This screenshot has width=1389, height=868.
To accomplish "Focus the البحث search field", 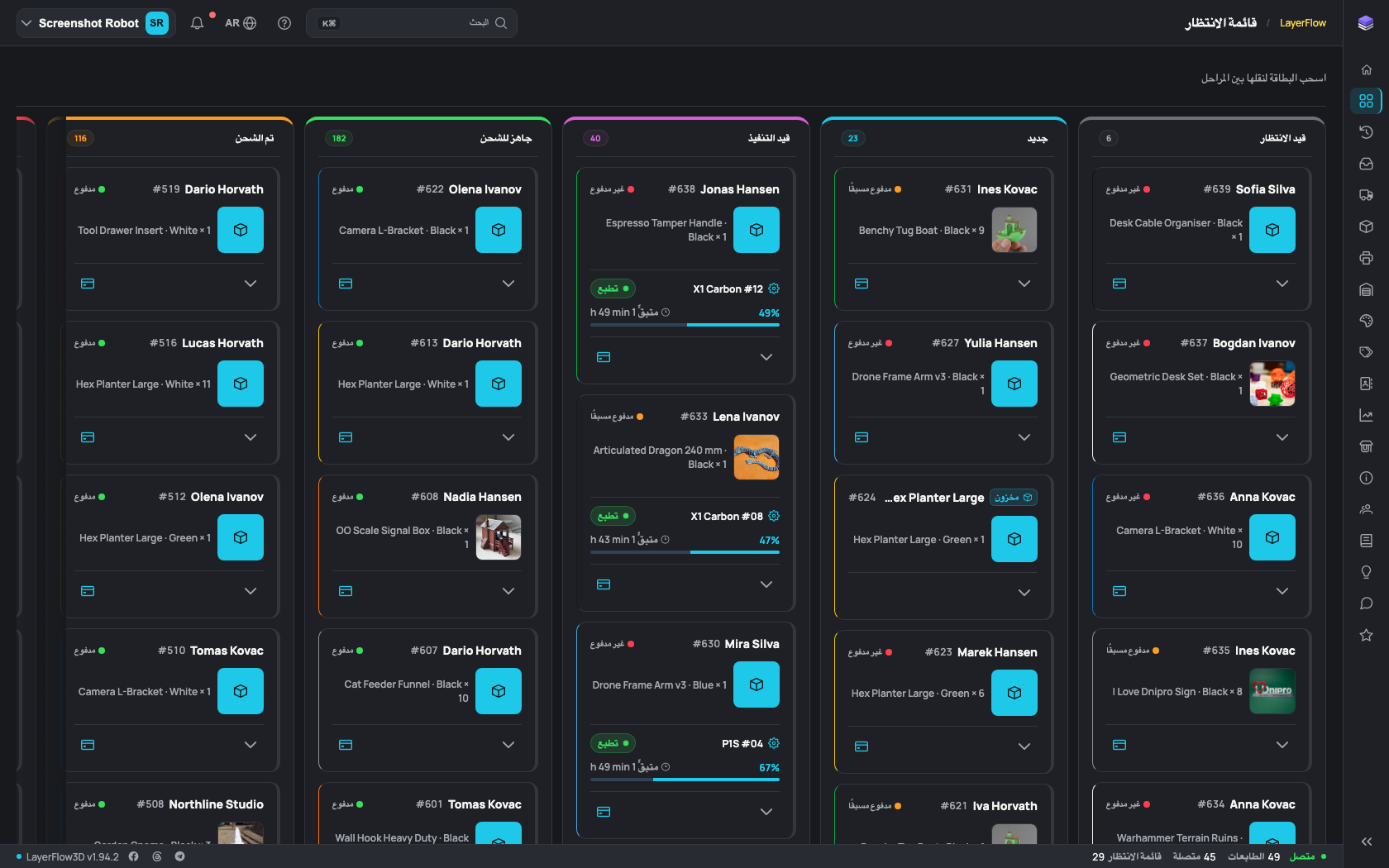I will 412,23.
